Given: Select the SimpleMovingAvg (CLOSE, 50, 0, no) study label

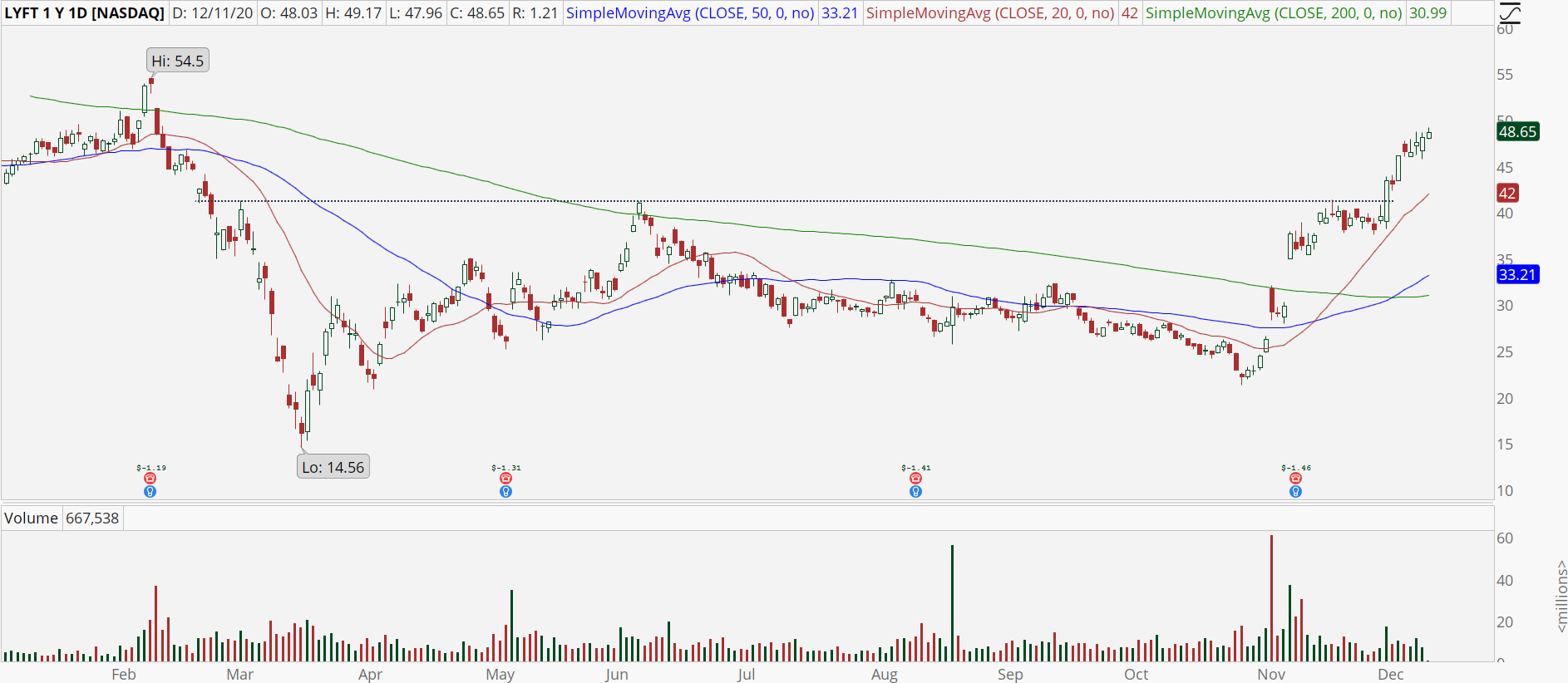Looking at the screenshot, I should 690,13.
